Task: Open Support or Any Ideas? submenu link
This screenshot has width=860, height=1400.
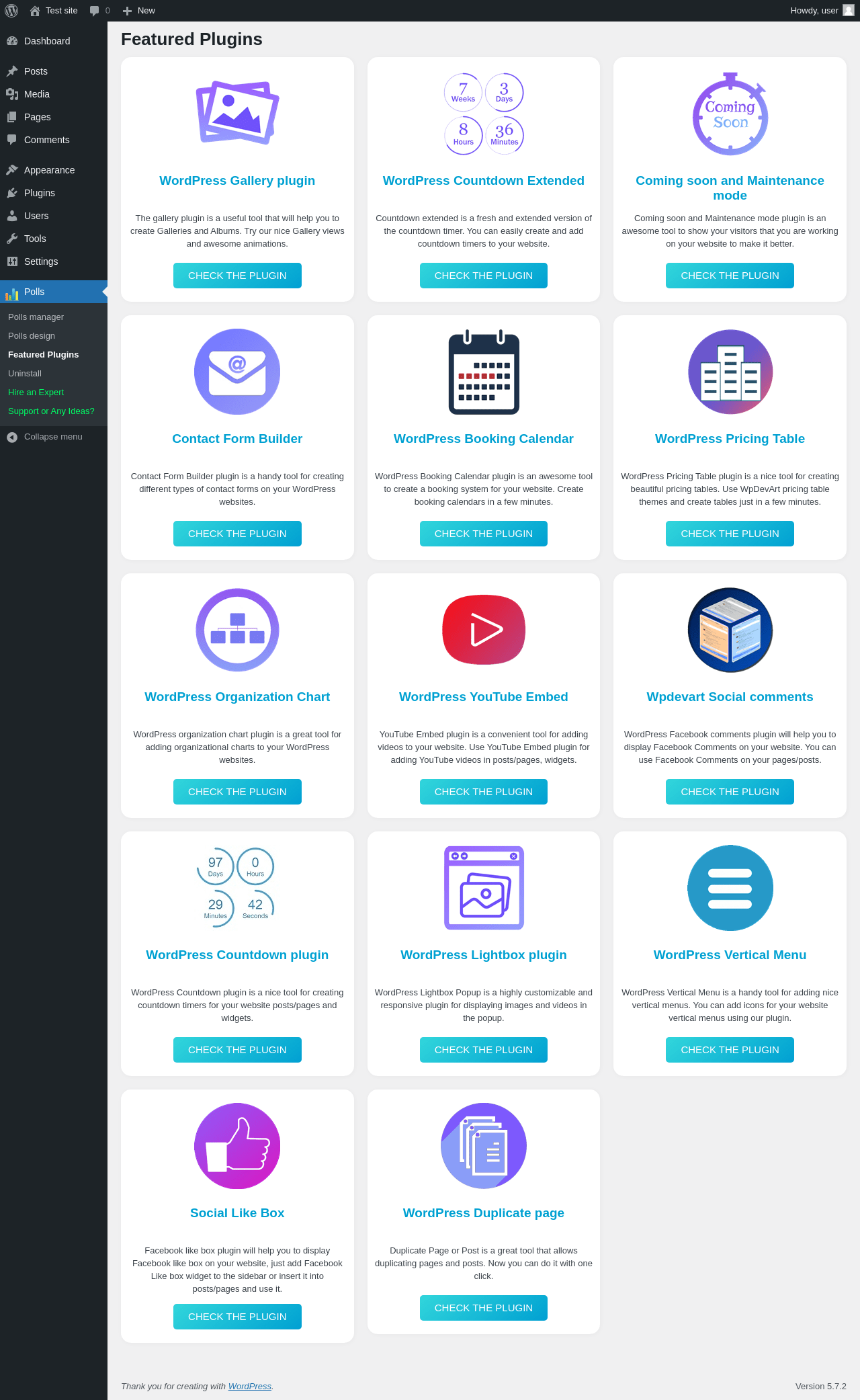Action: click(x=51, y=411)
